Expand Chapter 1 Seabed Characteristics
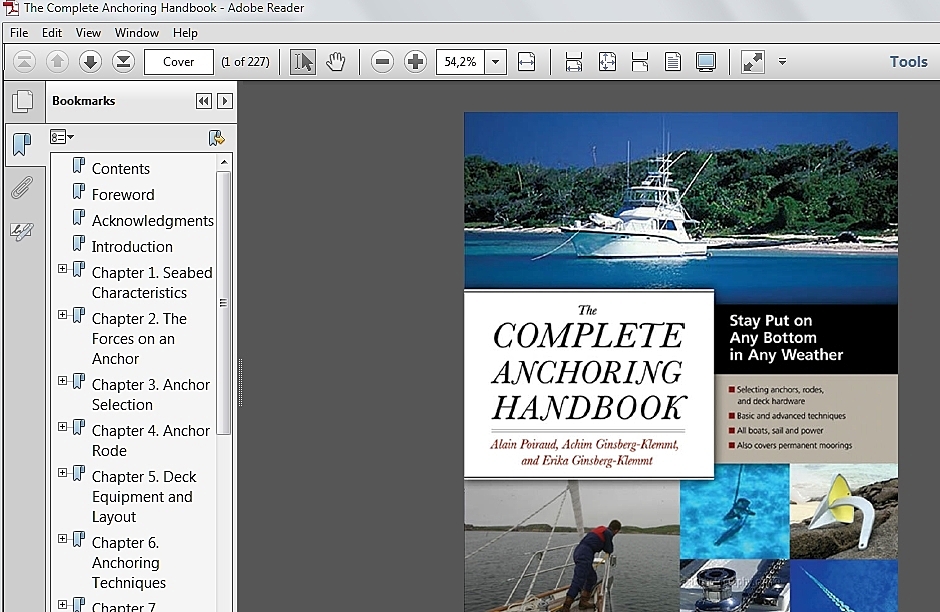 coord(62,269)
